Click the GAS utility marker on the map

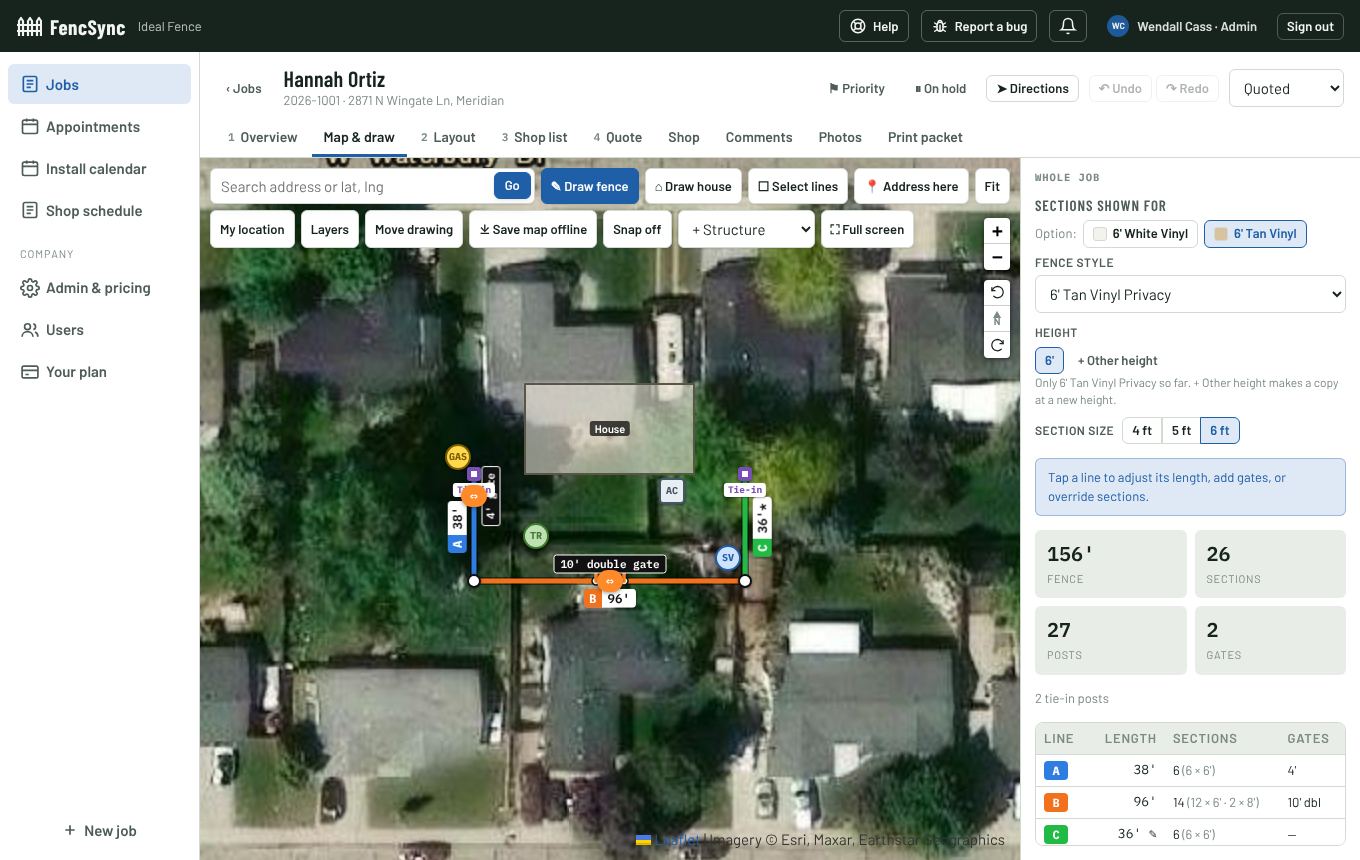457,457
